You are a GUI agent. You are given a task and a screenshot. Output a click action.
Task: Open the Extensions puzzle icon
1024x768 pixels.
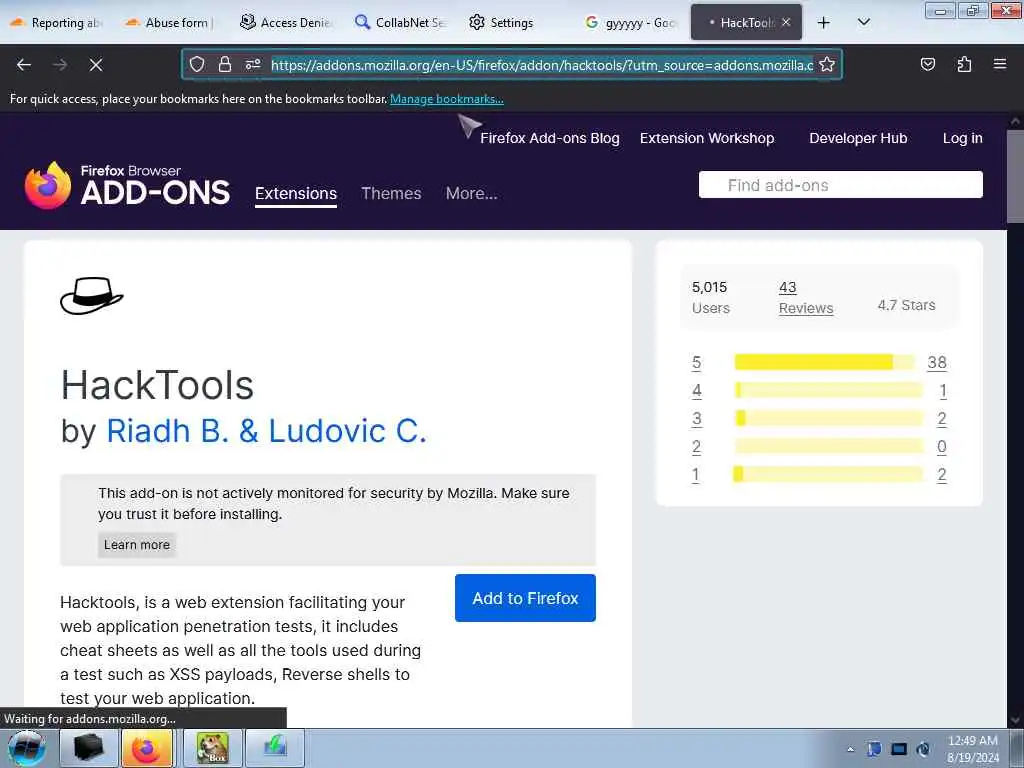(x=964, y=64)
